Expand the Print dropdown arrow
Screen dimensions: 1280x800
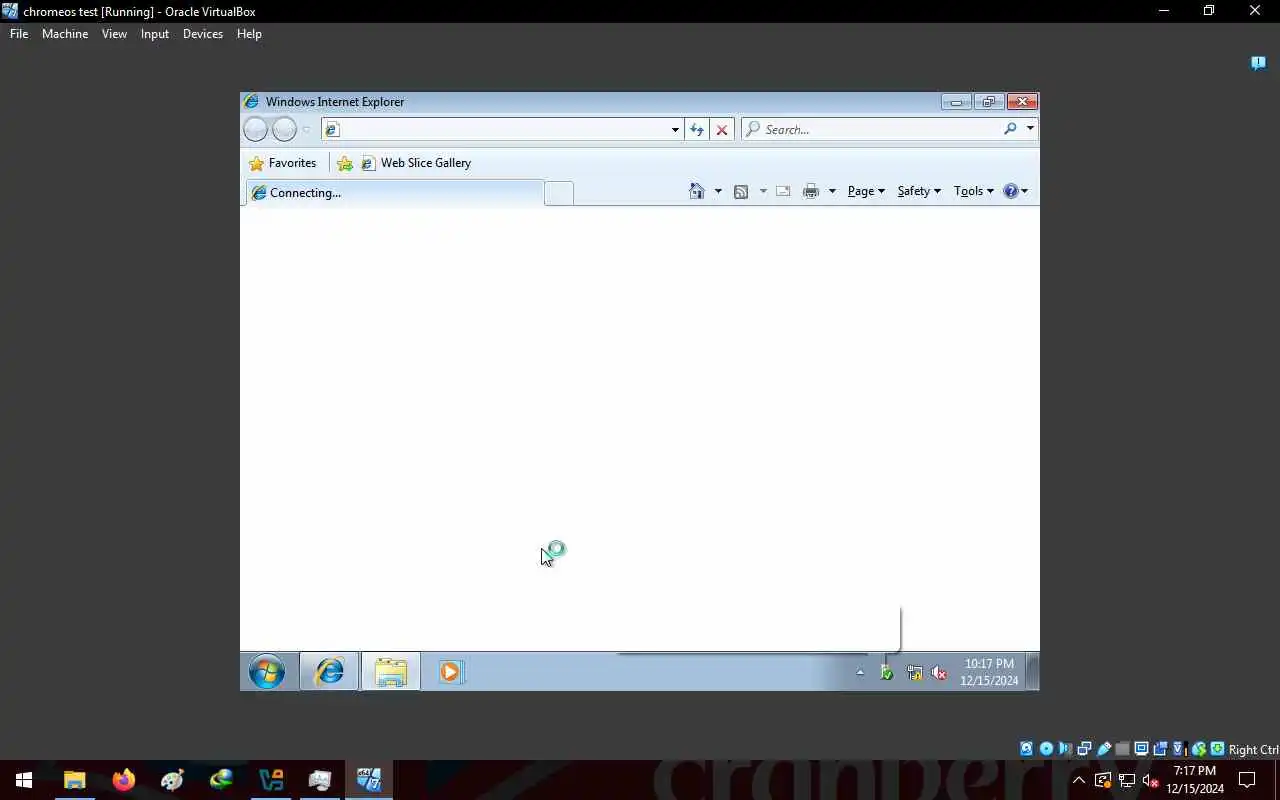click(x=832, y=191)
